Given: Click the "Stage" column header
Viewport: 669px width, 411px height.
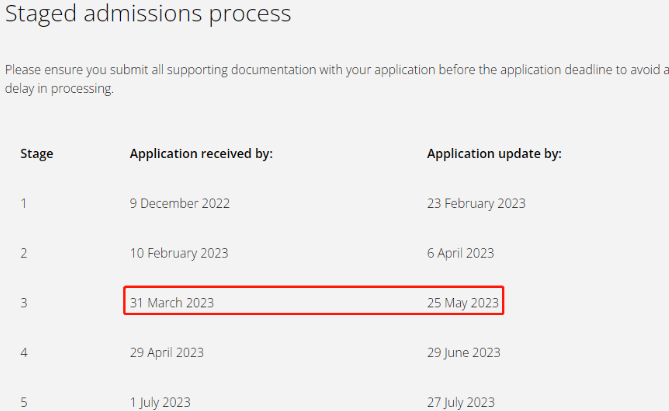Looking at the screenshot, I should coord(37,154).
